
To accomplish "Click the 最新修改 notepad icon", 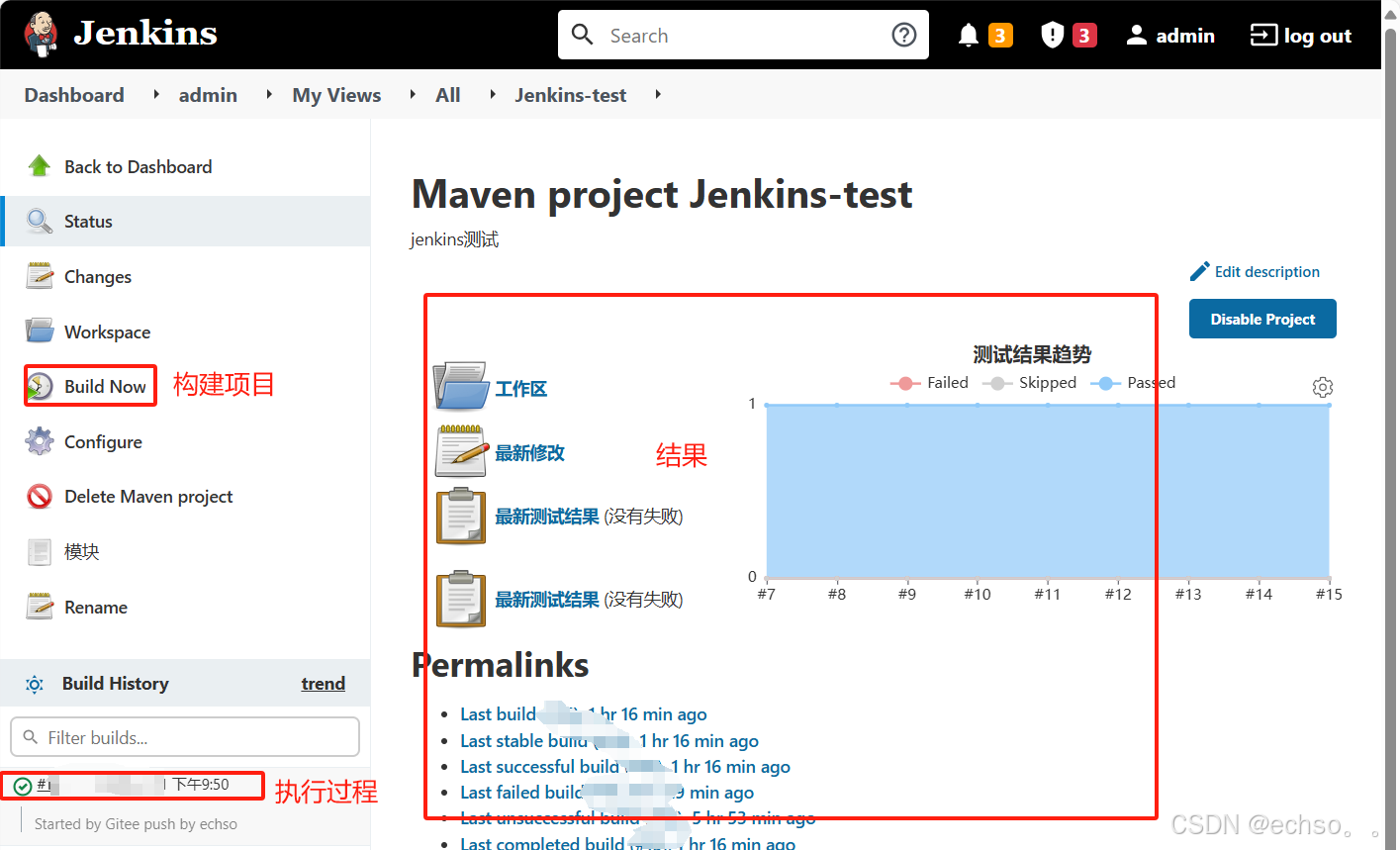I will point(462,451).
